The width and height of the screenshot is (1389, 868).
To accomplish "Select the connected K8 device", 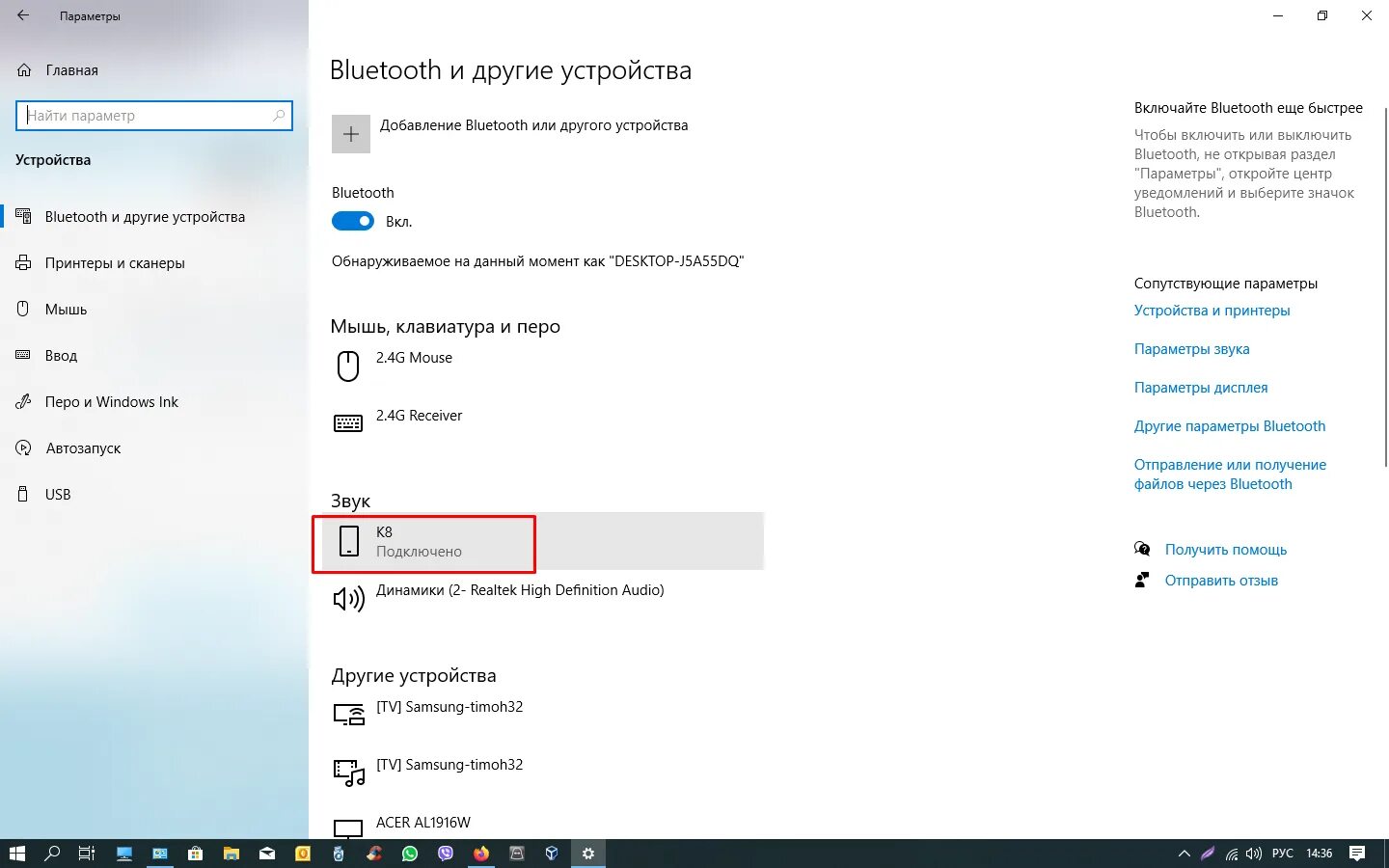I will pos(424,541).
